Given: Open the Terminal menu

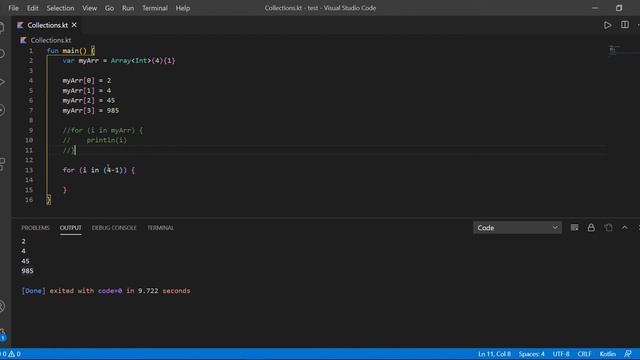Looking at the screenshot, I should 155,8.
